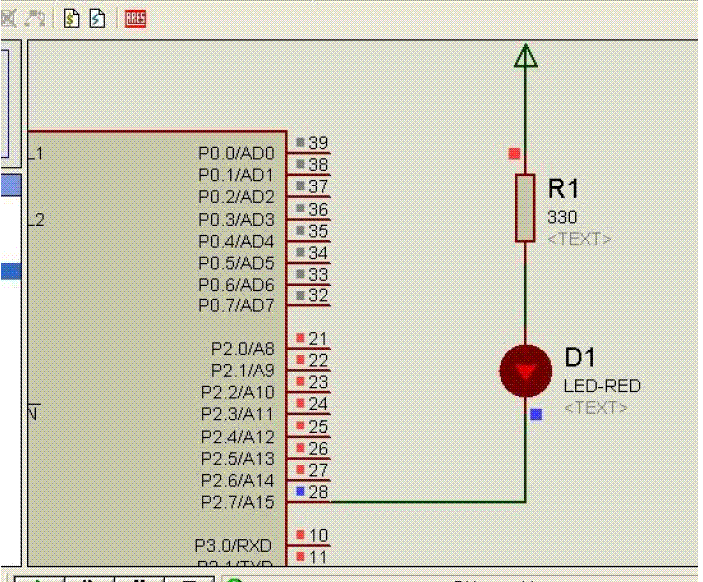Select the LED-RED value label
Image resolution: width=703 pixels, height=582 pixels.
pos(602,386)
